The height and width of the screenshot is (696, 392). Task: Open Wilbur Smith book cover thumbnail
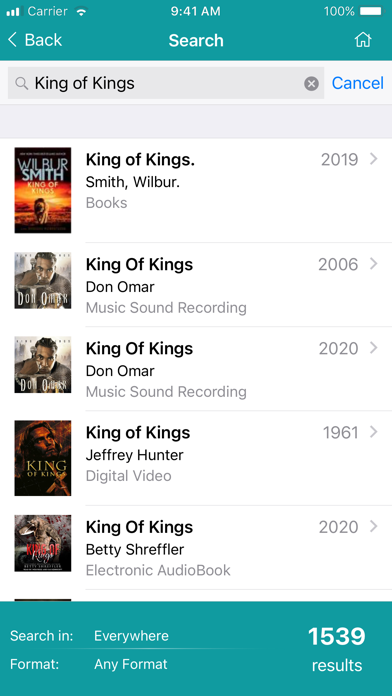coord(43,190)
